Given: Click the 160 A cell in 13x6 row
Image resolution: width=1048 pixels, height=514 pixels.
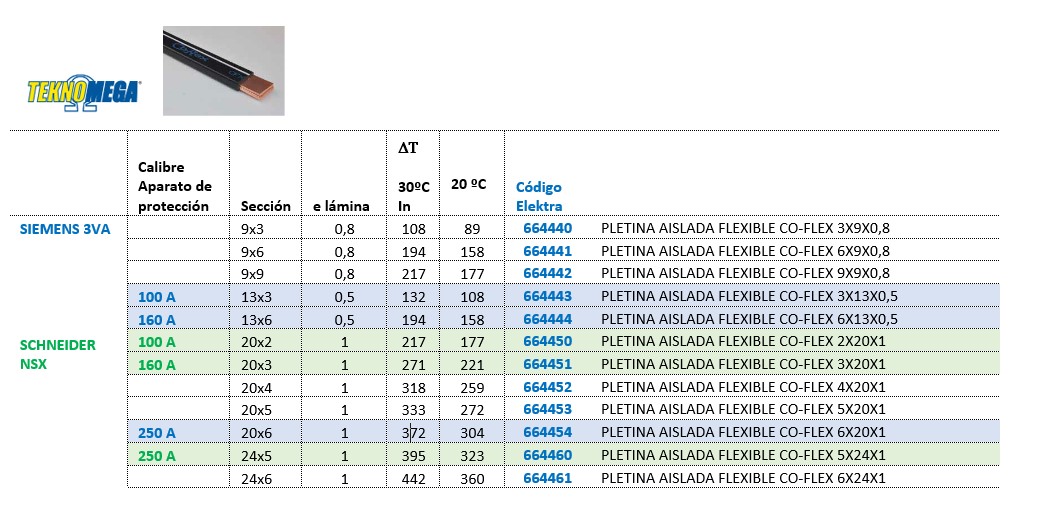Looking at the screenshot, I should click(156, 319).
